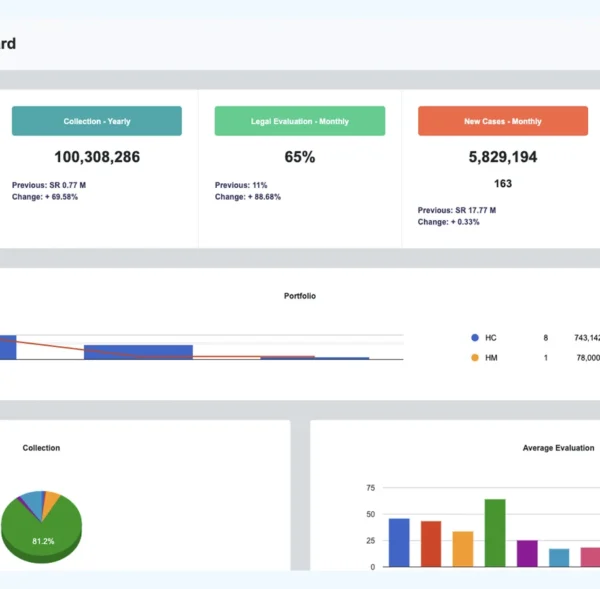Click the orange HM legend dot
Screen dimensions: 600x589
click(x=474, y=357)
